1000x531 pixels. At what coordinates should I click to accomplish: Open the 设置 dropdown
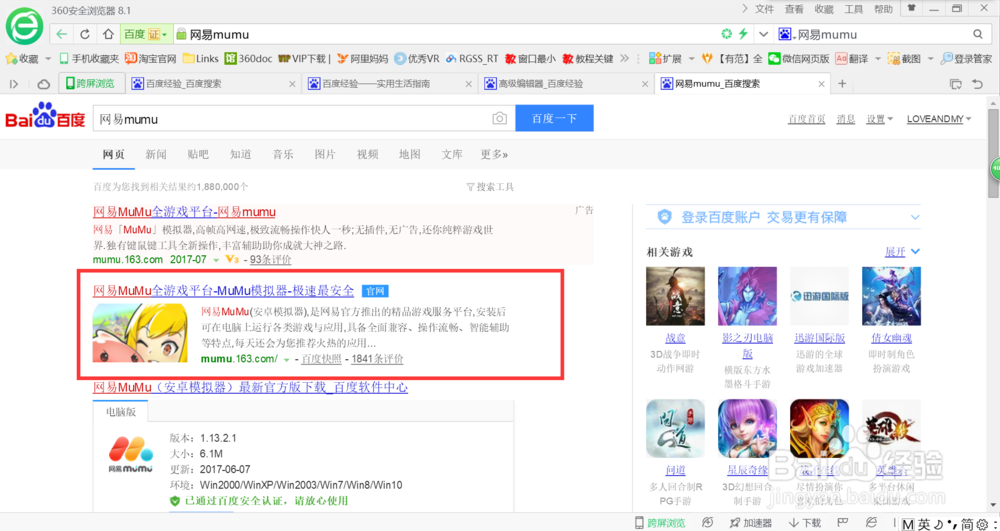pos(879,119)
